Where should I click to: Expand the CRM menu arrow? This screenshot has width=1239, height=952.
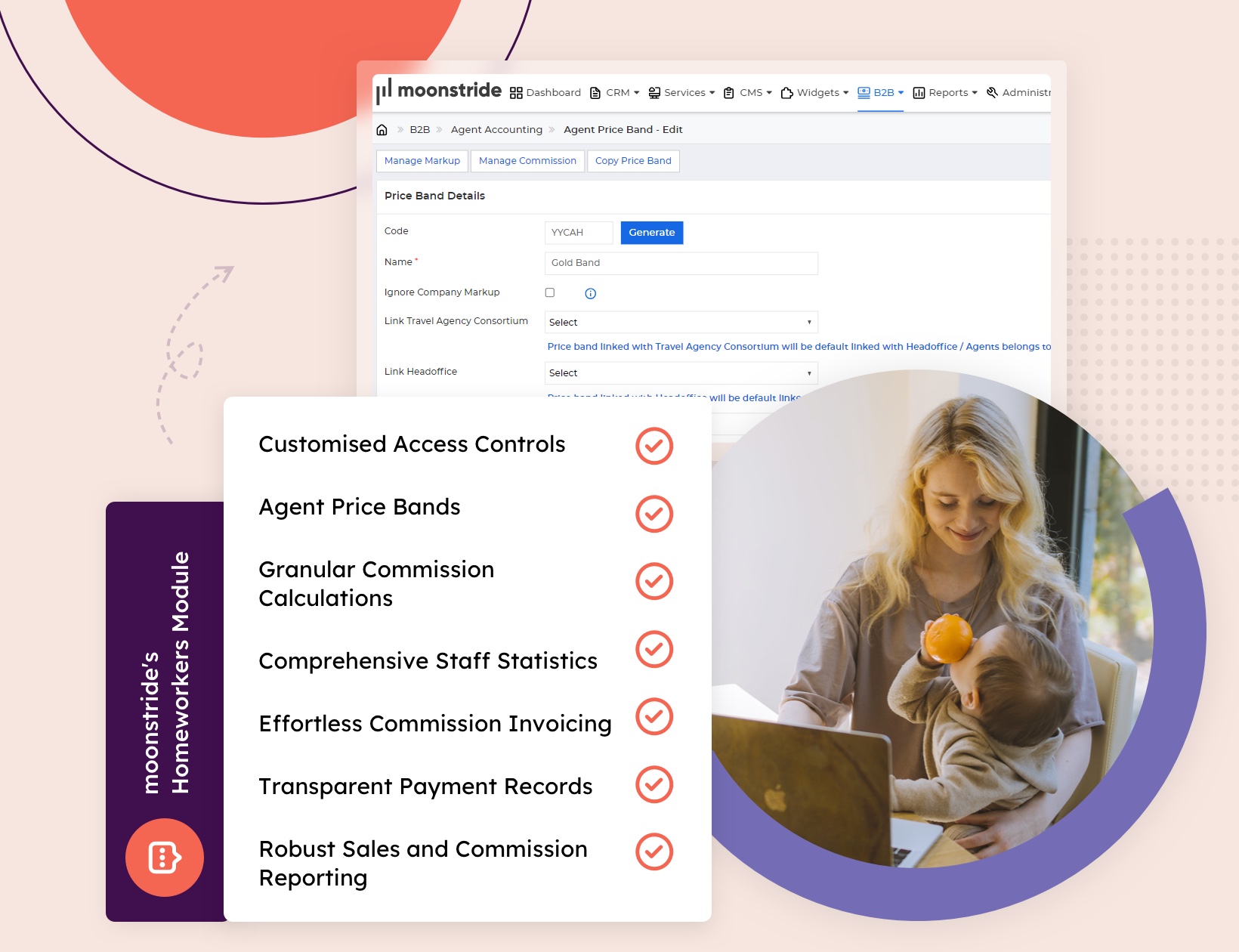click(637, 93)
